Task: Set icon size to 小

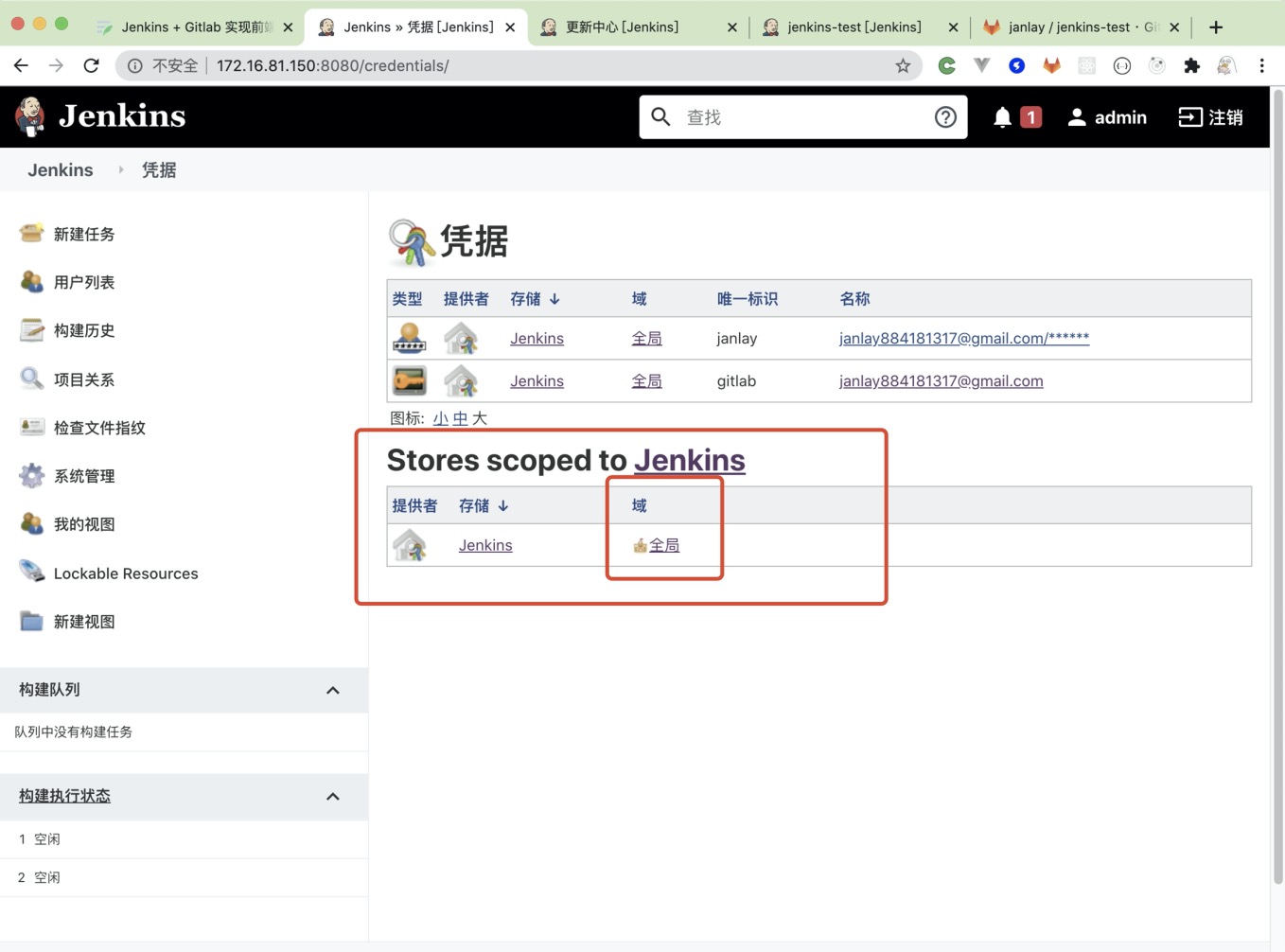Action: (x=441, y=418)
